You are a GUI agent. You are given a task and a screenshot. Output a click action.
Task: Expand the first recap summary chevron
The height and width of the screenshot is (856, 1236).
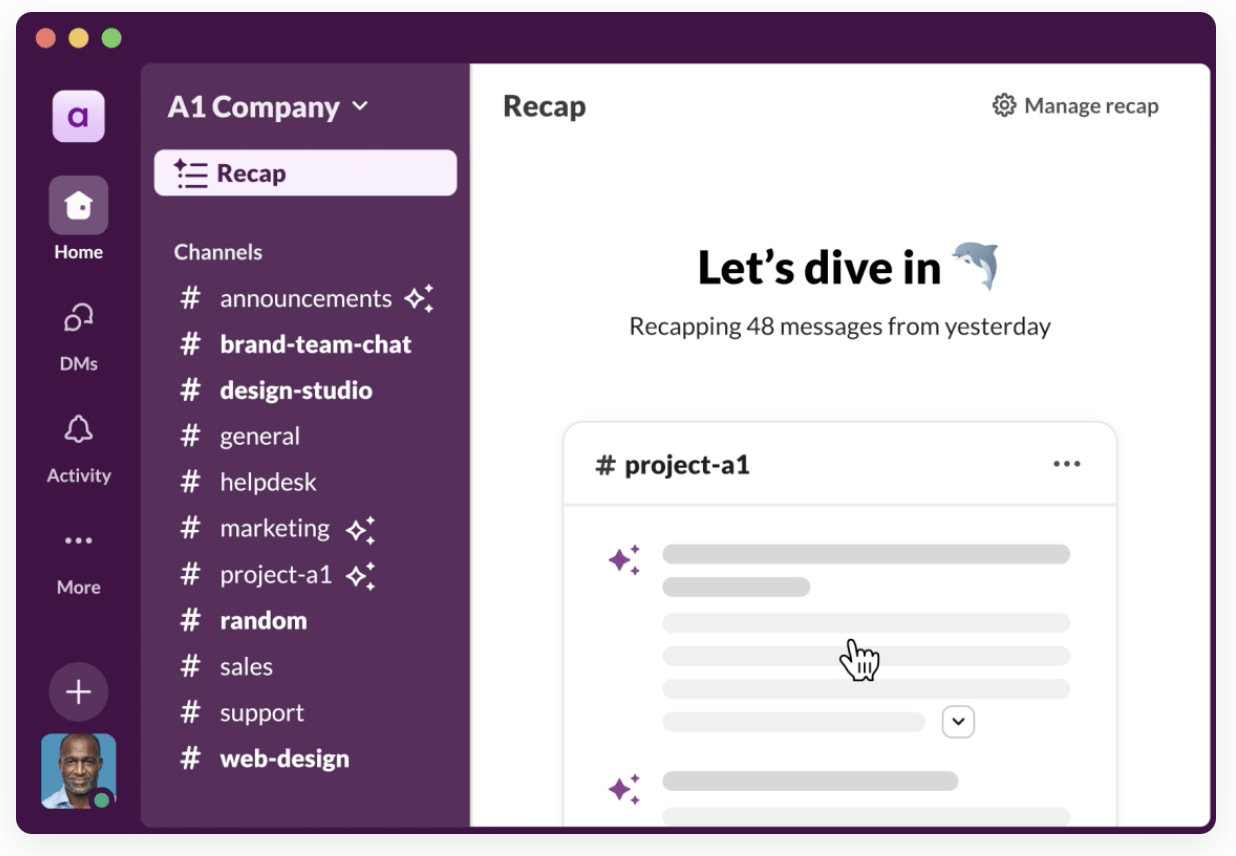(958, 721)
